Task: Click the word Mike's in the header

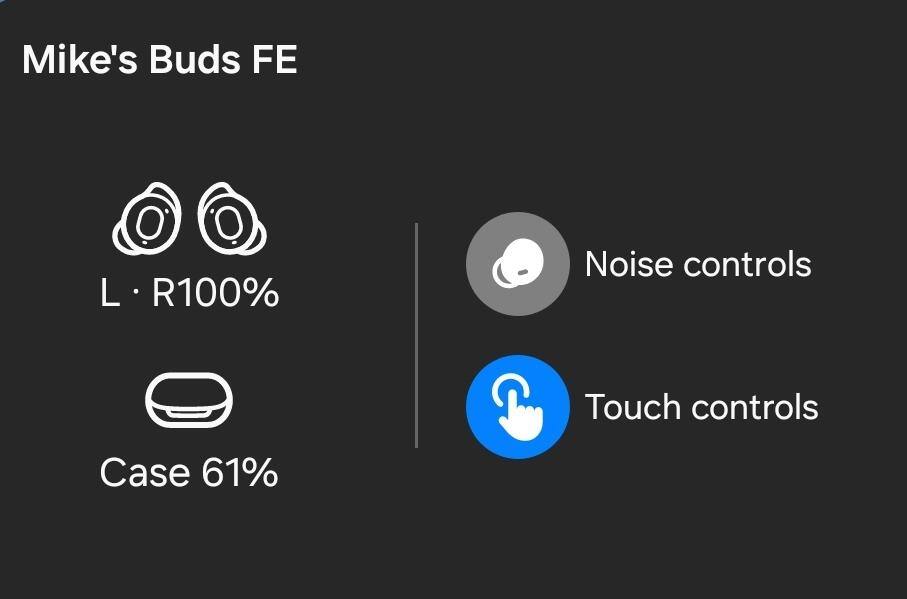Action: click(81, 60)
